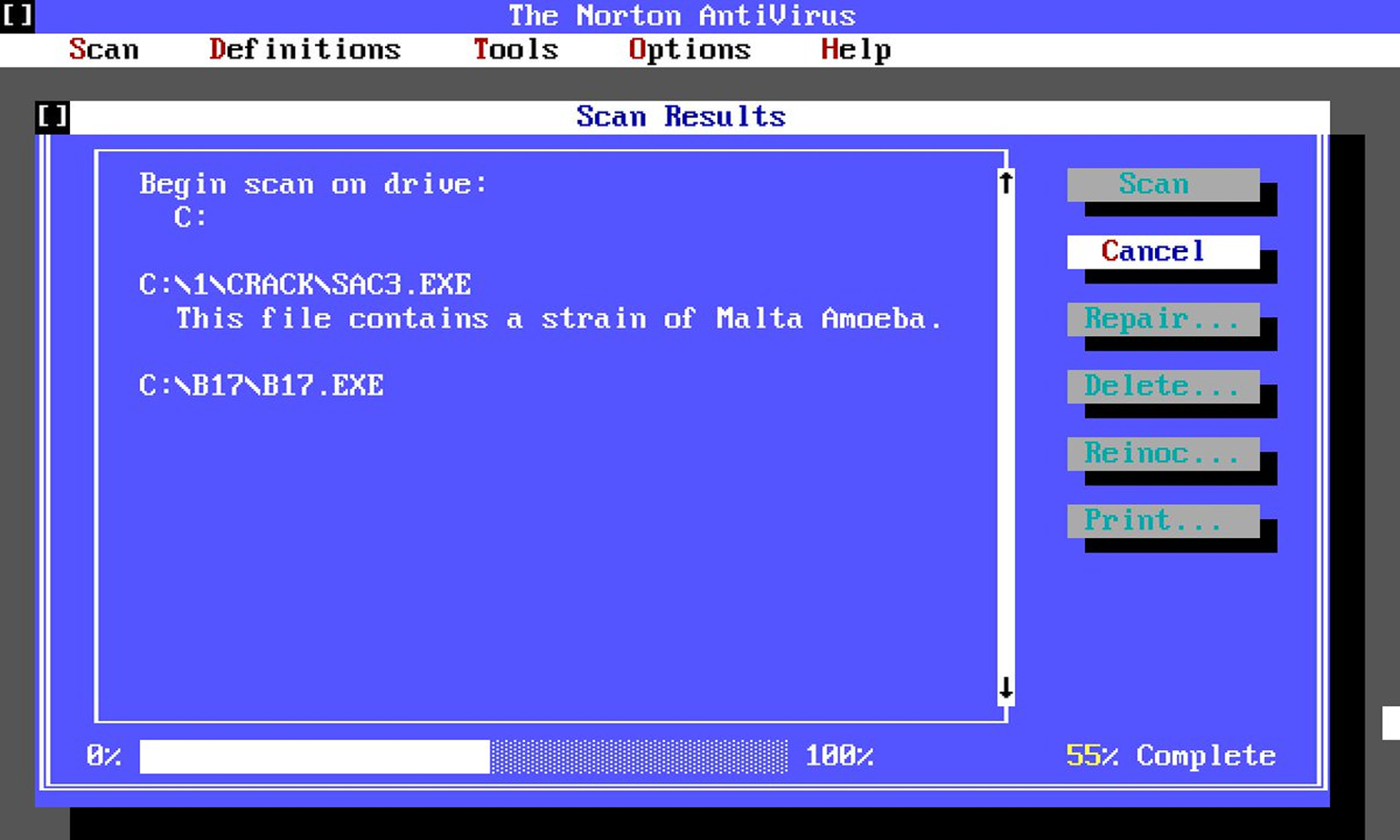
Task: Click the filled white part of progress bar
Action: tap(314, 757)
